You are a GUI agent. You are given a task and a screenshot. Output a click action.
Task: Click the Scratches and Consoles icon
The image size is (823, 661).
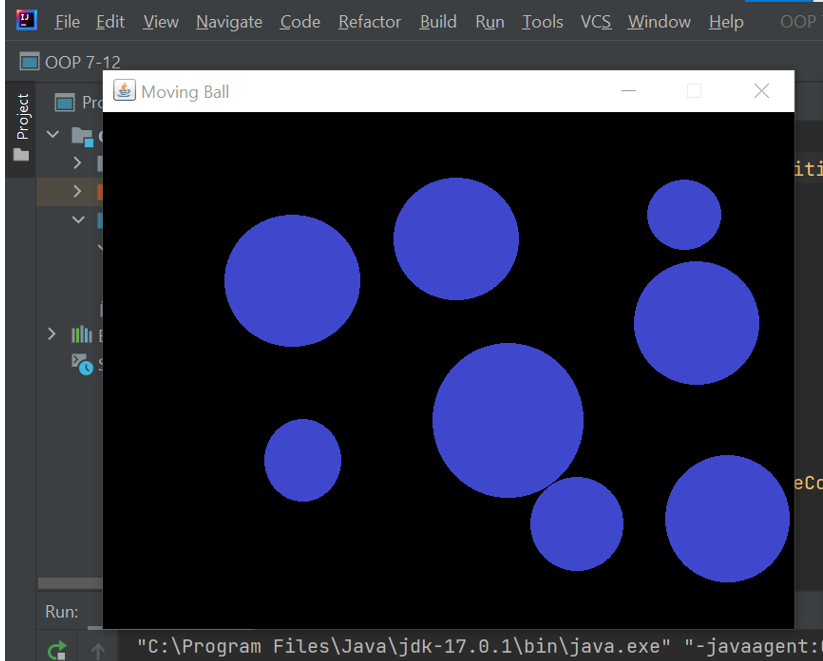tap(80, 364)
